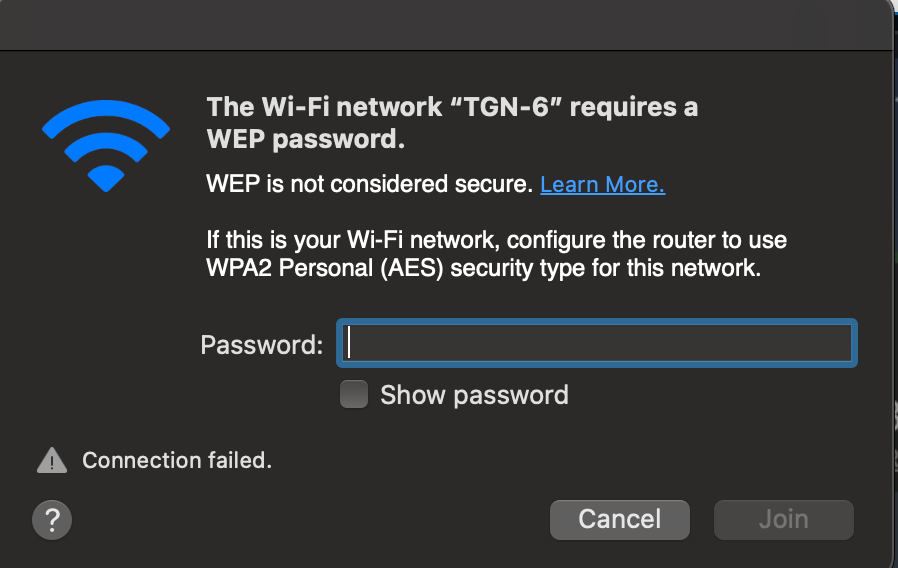Click the words "WEP password." in the heading

pos(305,139)
